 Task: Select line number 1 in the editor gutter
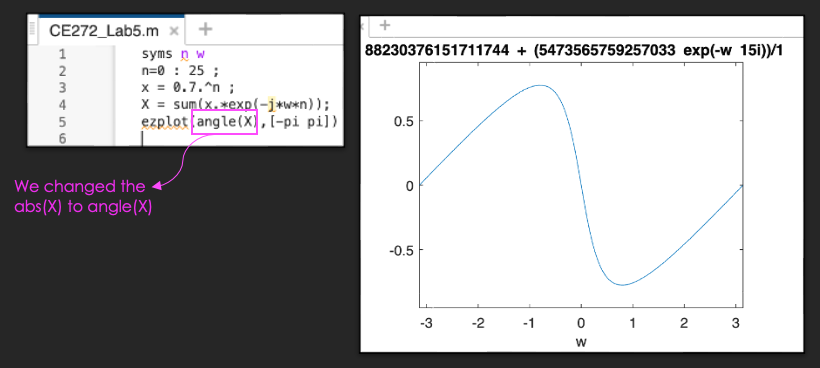tap(63, 54)
